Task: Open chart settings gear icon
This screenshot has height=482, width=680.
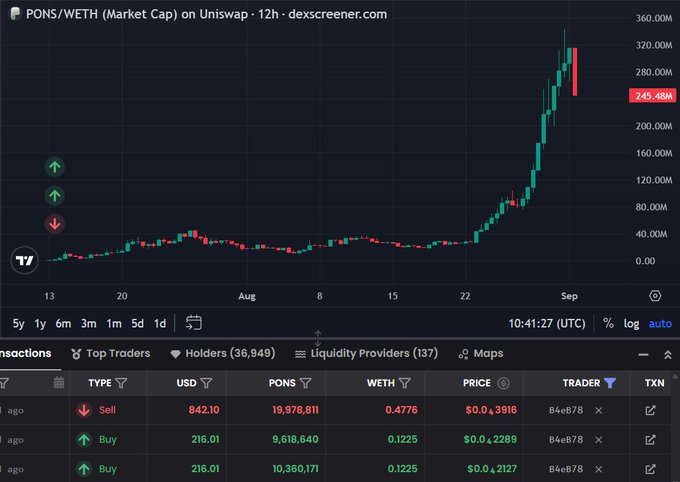Action: point(655,296)
